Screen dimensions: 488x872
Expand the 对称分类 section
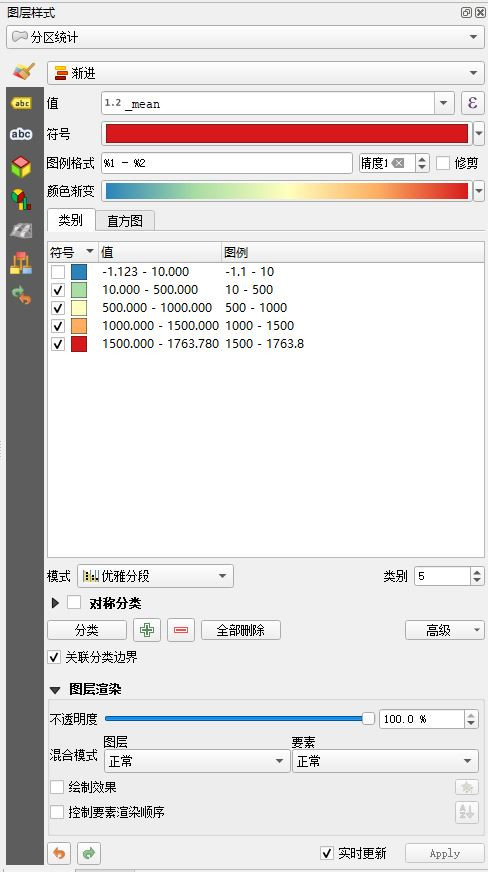click(x=55, y=603)
